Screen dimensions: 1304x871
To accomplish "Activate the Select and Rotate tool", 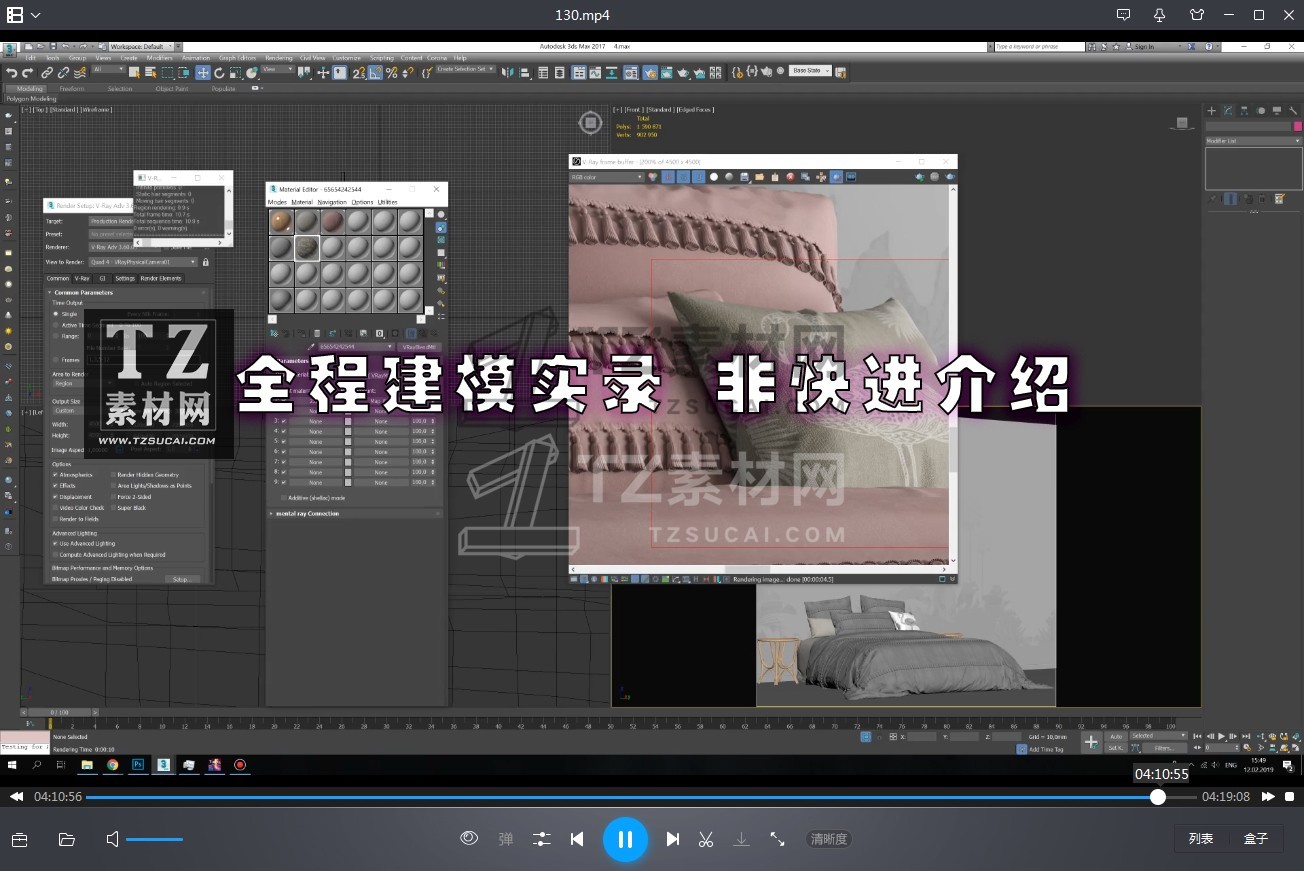I will [219, 72].
